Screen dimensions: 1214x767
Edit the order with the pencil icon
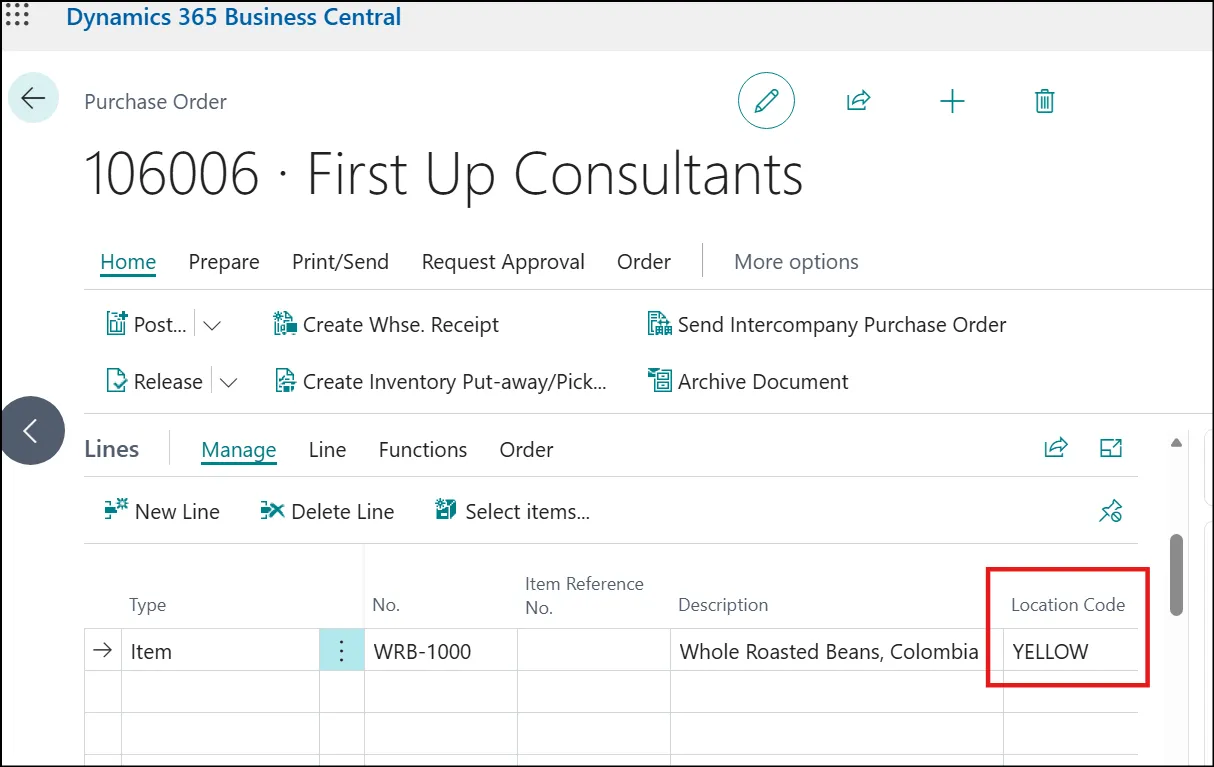click(766, 101)
